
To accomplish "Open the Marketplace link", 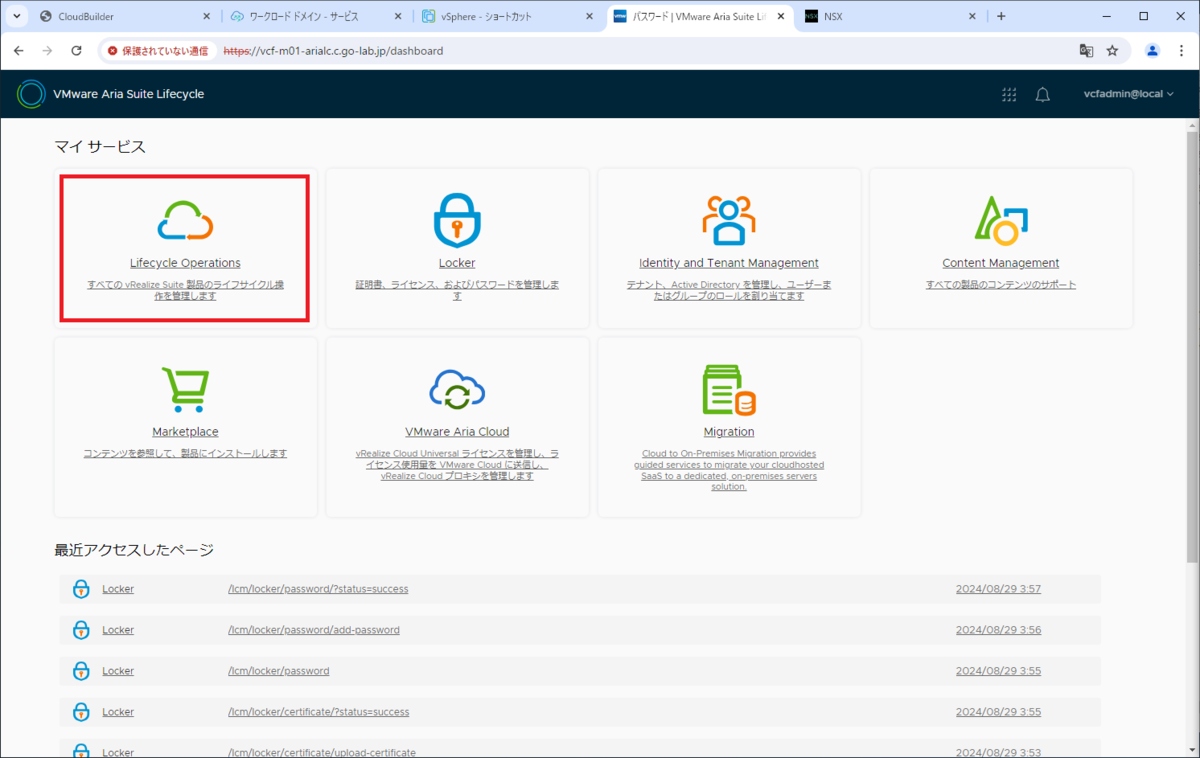I will tap(185, 432).
